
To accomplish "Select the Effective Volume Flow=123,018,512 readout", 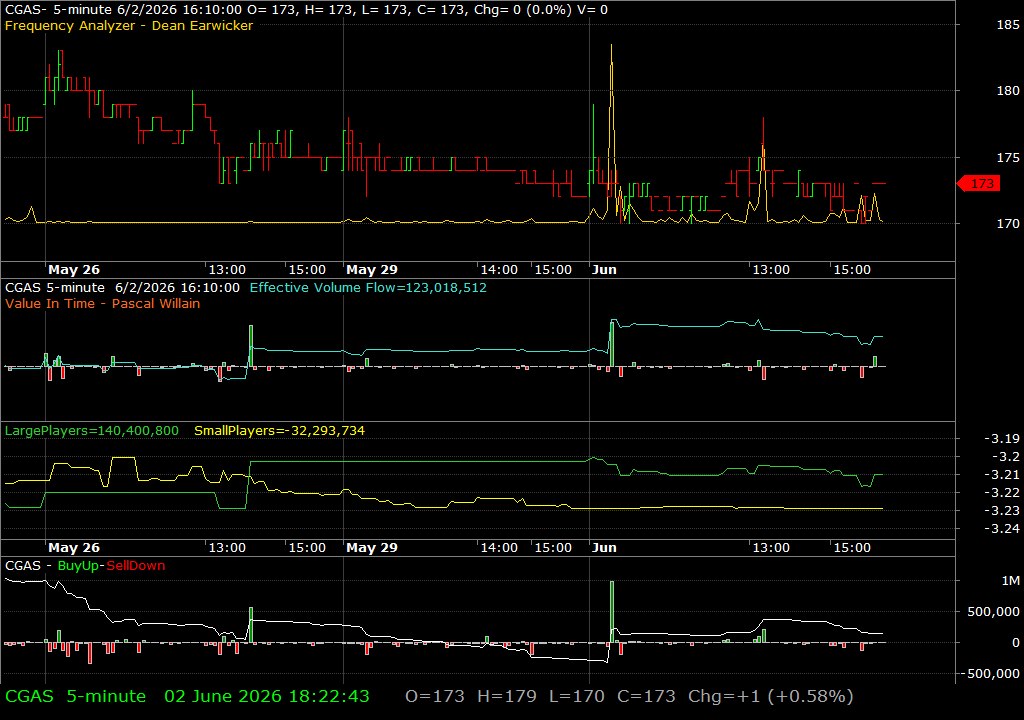I will click(368, 287).
